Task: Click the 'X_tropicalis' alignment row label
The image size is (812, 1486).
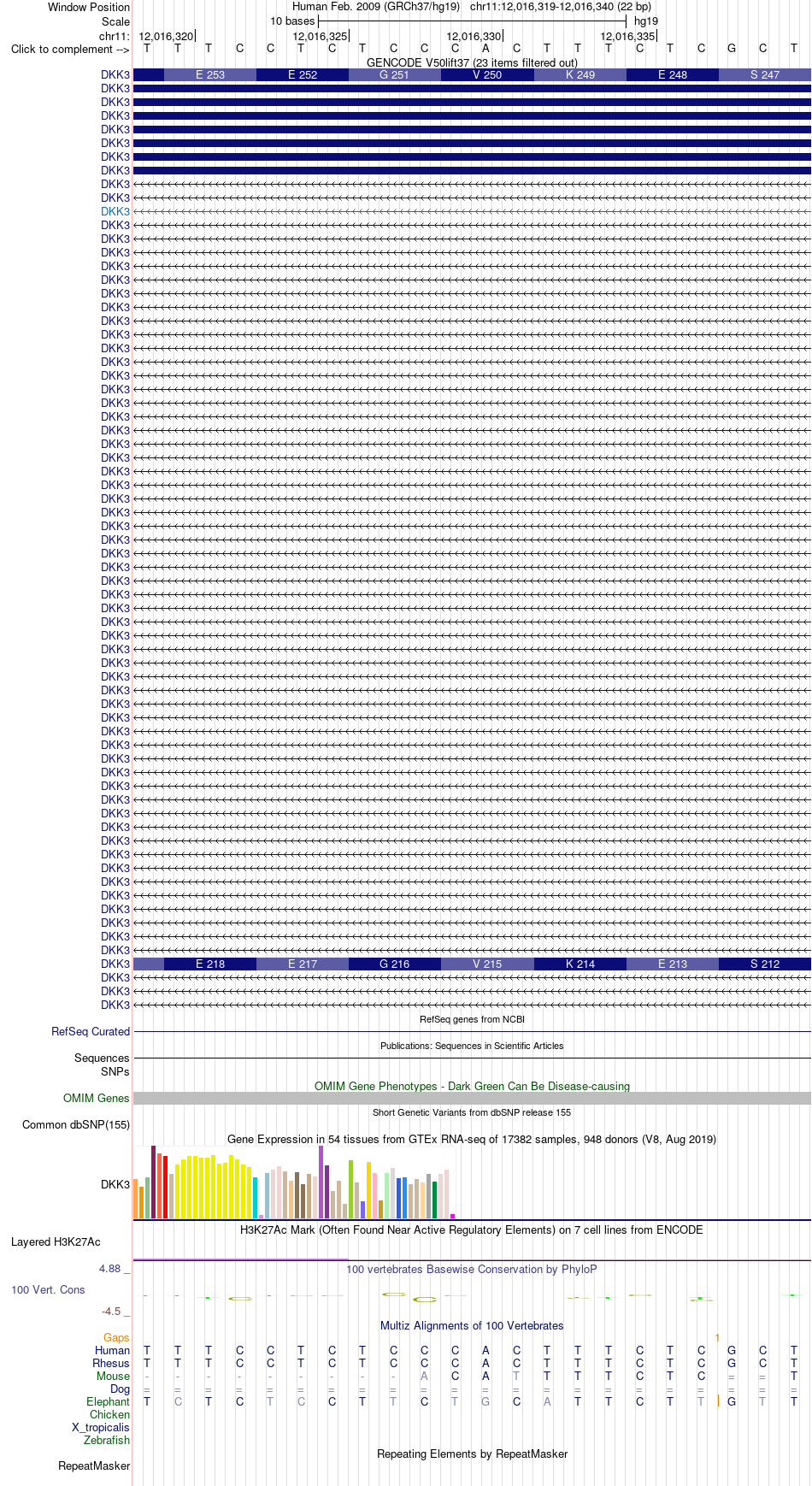Action: (101, 1427)
